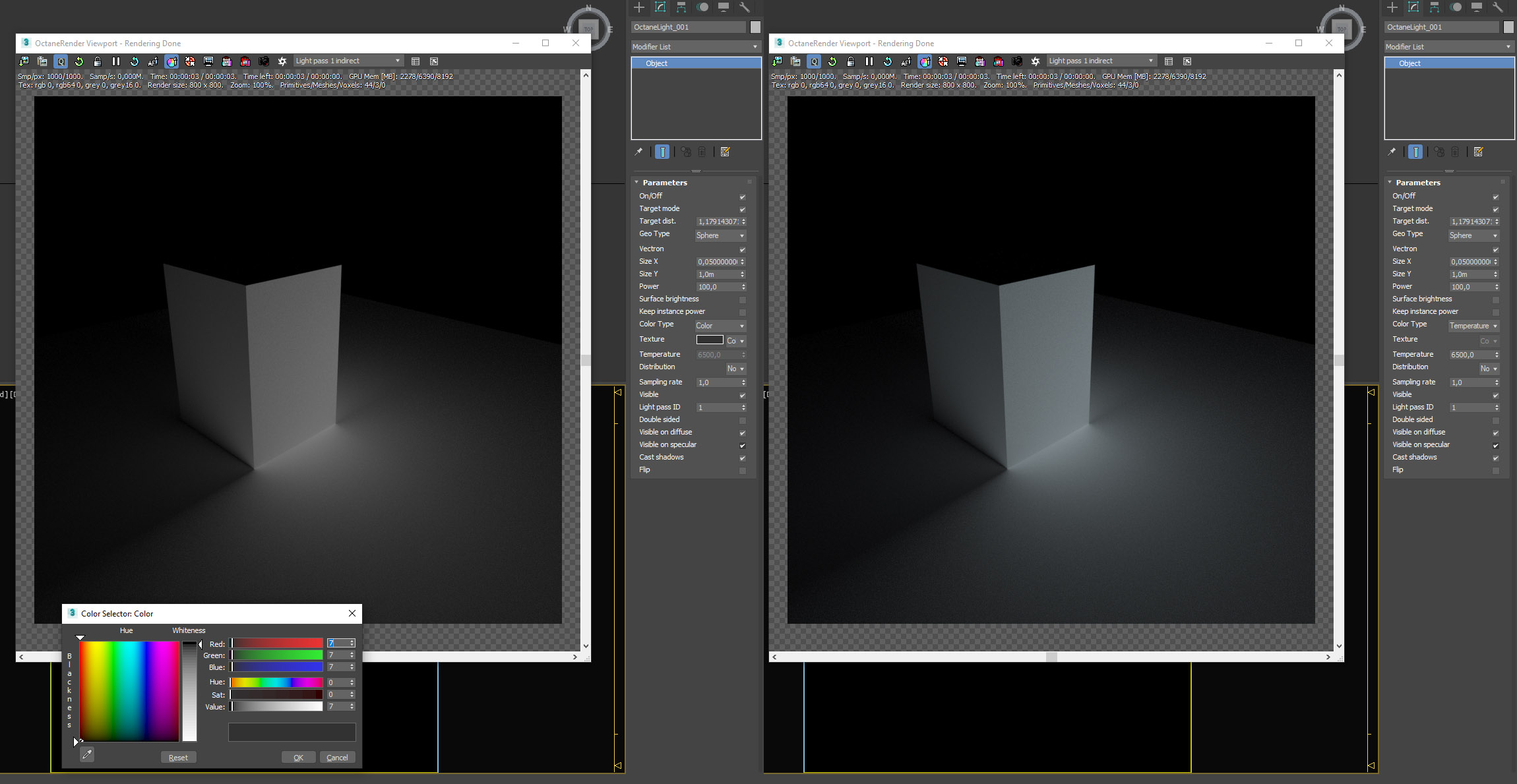1517x784 pixels.
Task: Open Hierarchy tab icon in left command panel
Action: tap(681, 7)
